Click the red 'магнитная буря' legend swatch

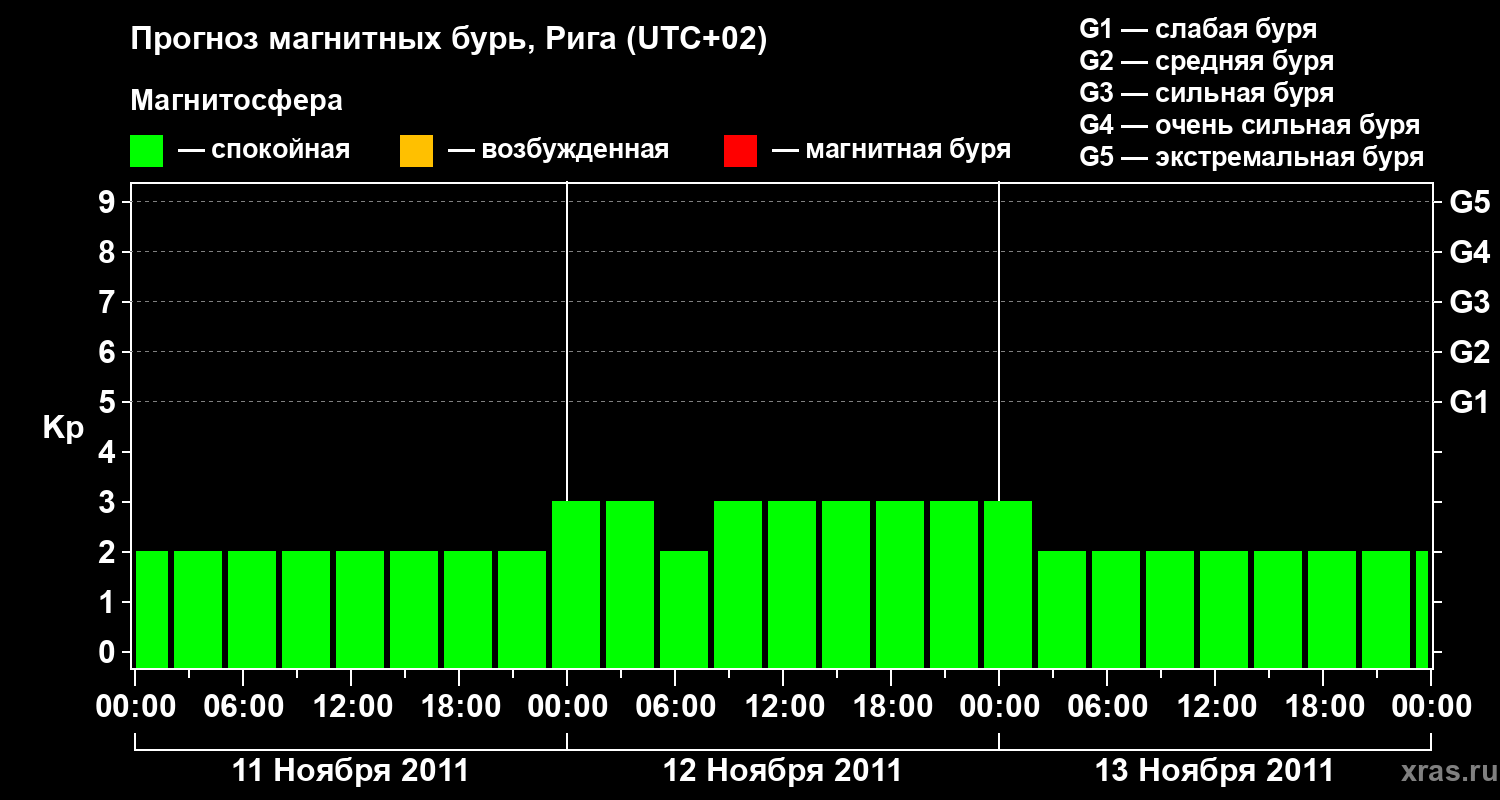point(740,151)
